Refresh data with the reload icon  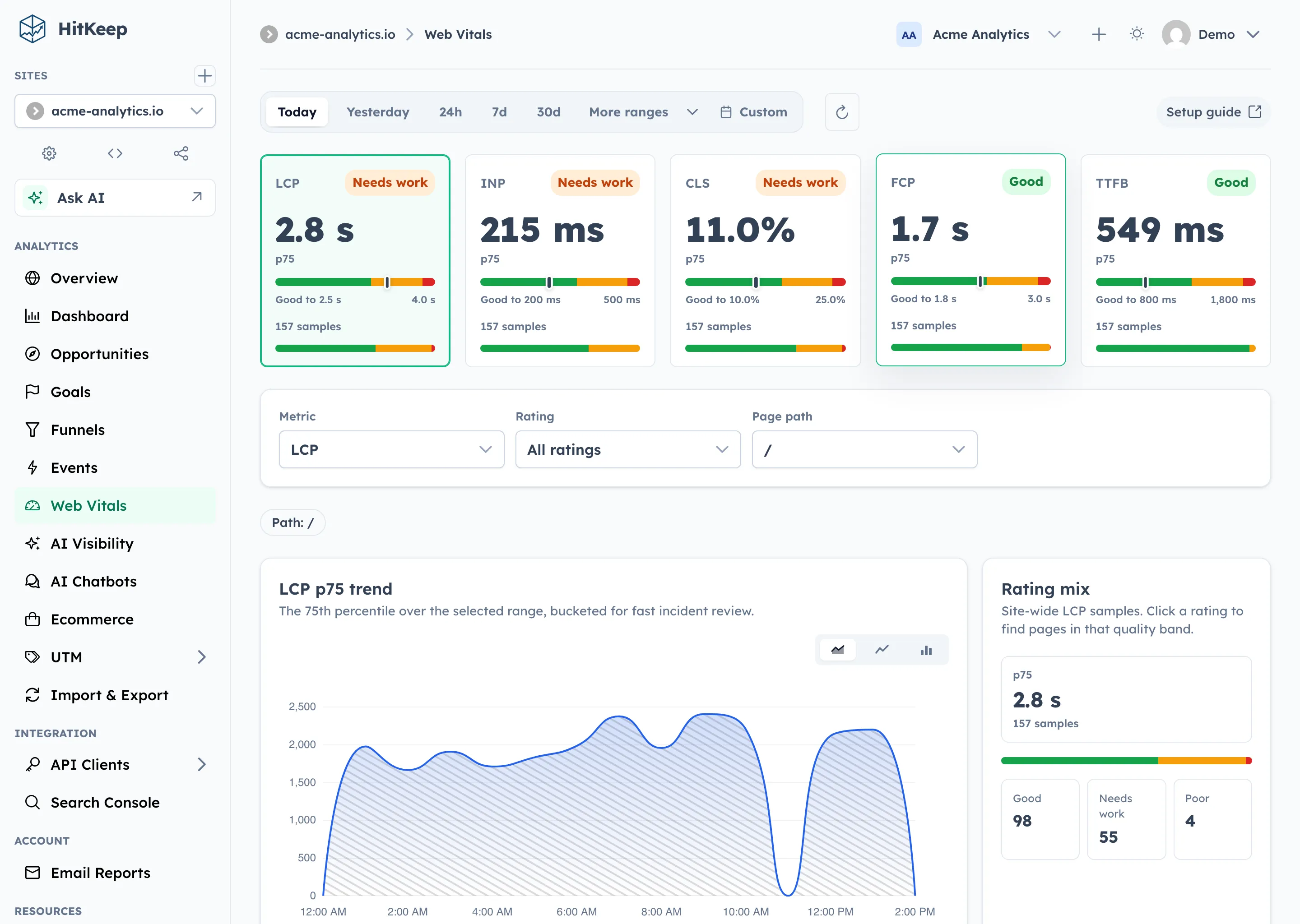(842, 112)
